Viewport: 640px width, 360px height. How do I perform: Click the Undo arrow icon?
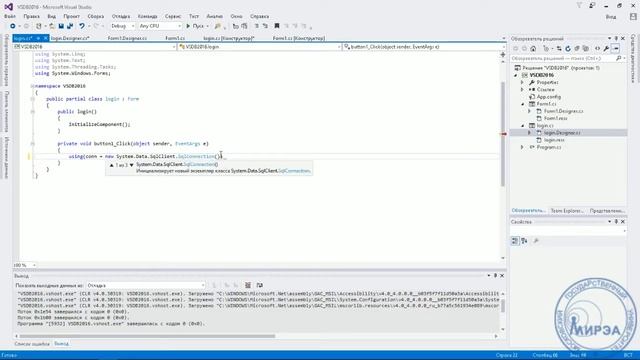(82, 26)
